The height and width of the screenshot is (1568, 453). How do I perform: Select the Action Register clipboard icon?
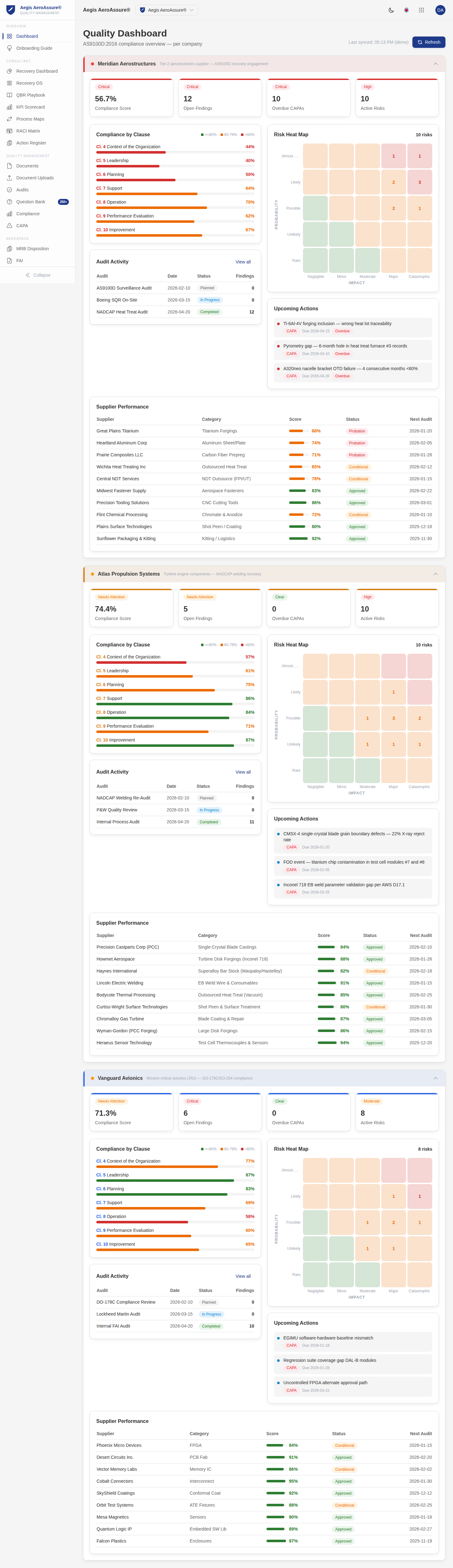click(9, 143)
